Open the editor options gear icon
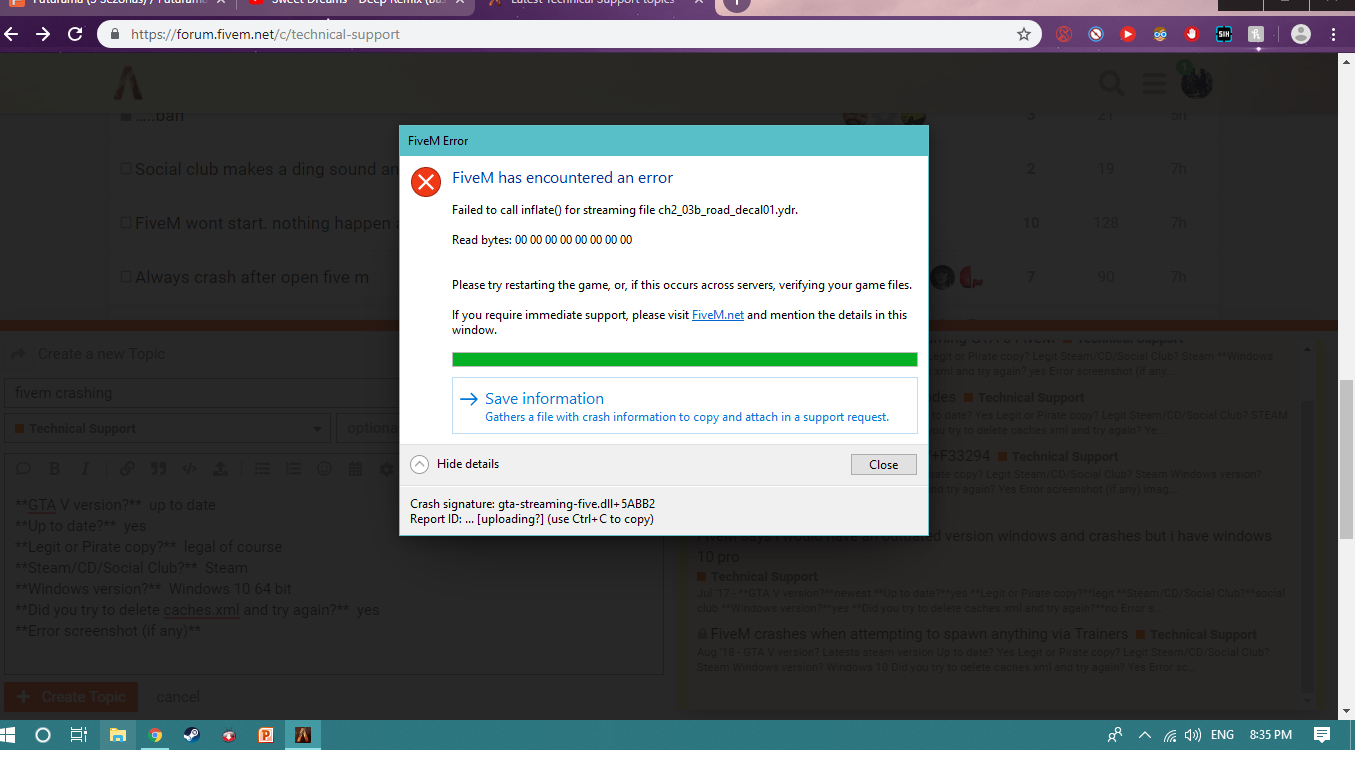Screen dimensions: 1366x768 tap(387, 468)
